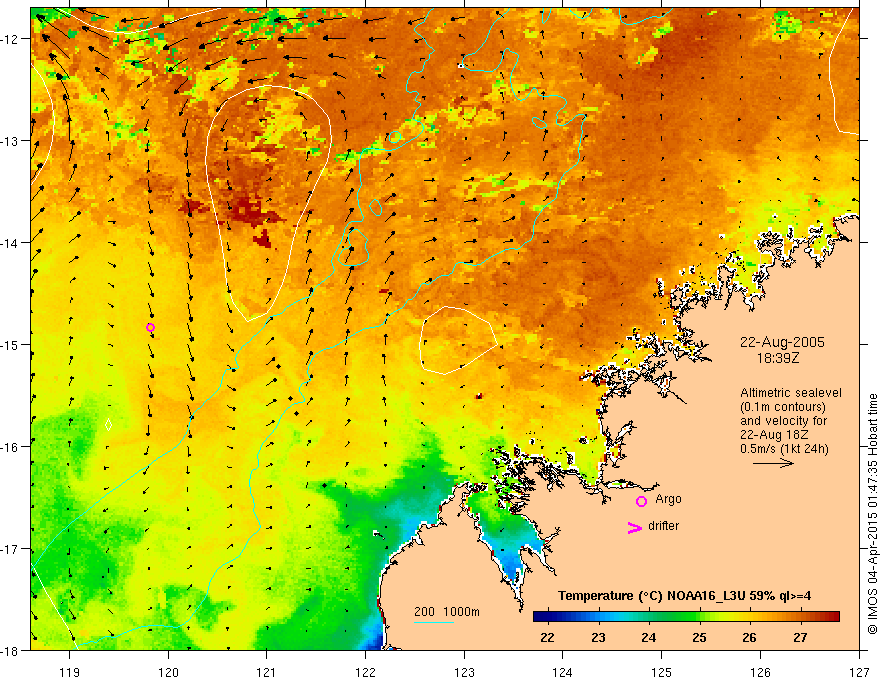880x680 pixels.
Task: Click the colorbar tick label 27
Action: [800, 637]
